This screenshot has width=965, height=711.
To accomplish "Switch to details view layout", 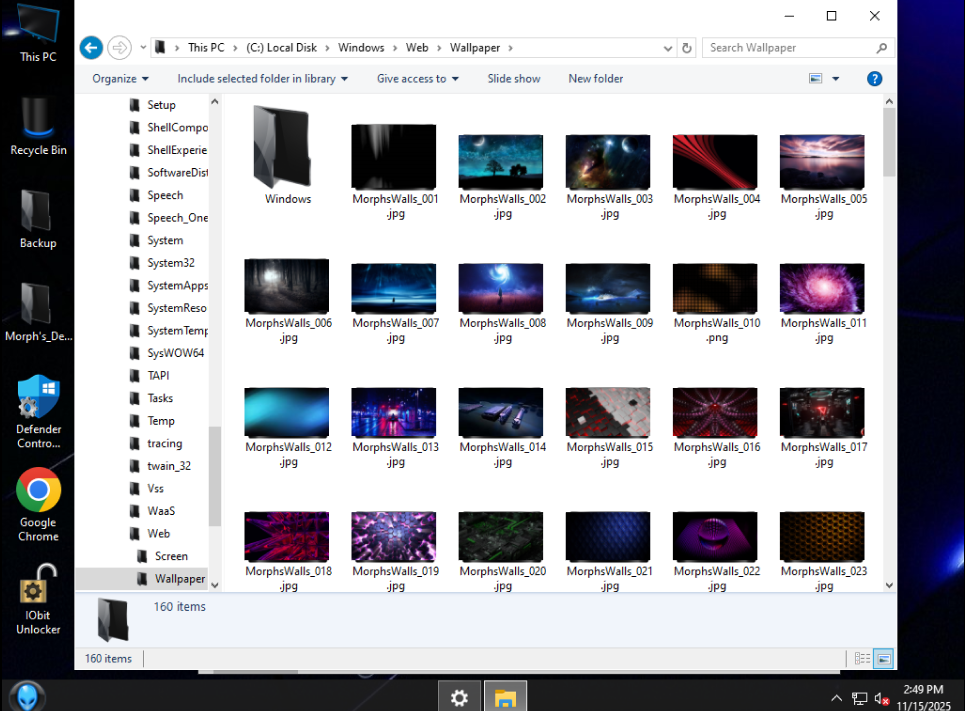I will pyautogui.click(x=862, y=658).
